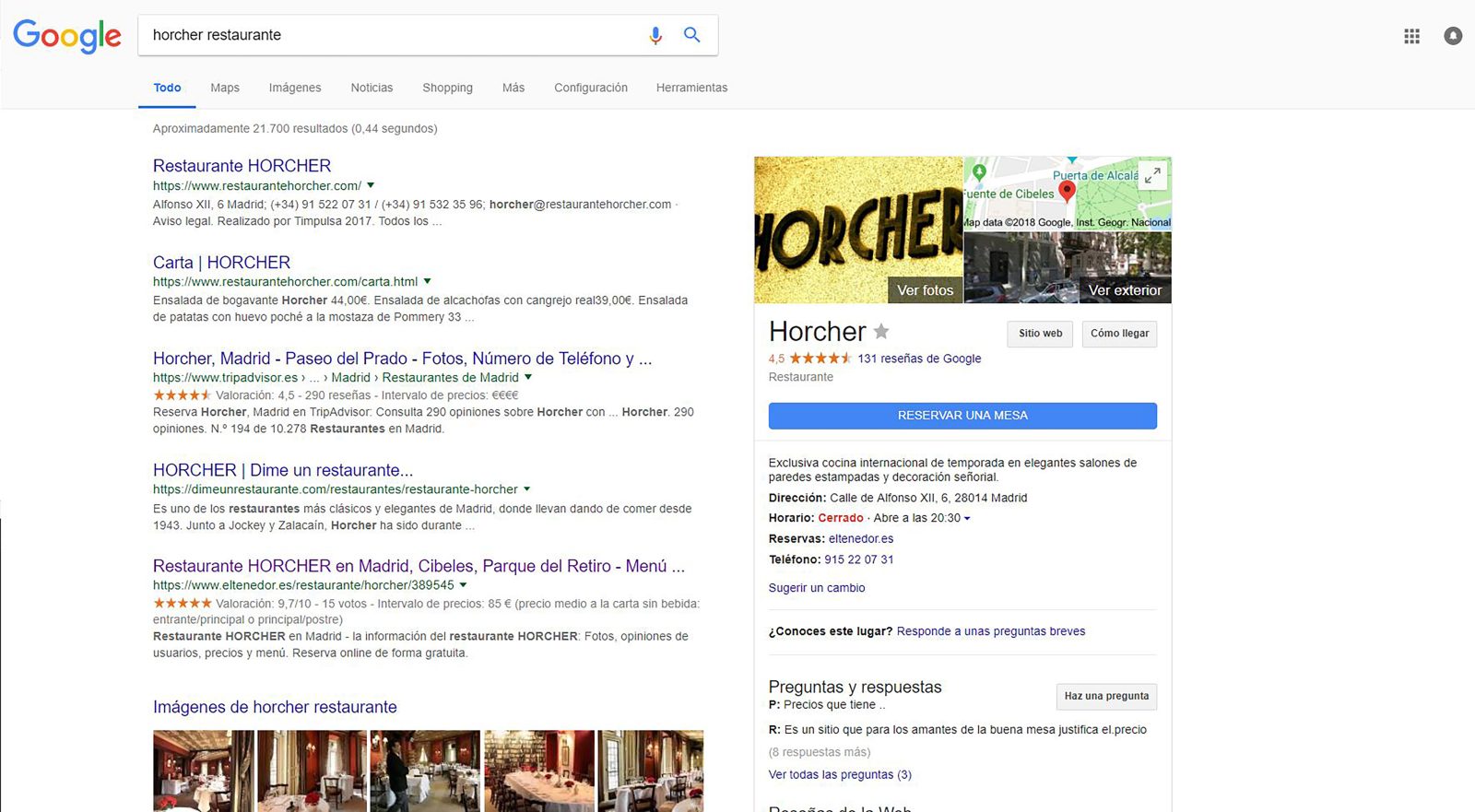Switch to the Maps tab
This screenshot has width=1475, height=812.
[x=225, y=88]
